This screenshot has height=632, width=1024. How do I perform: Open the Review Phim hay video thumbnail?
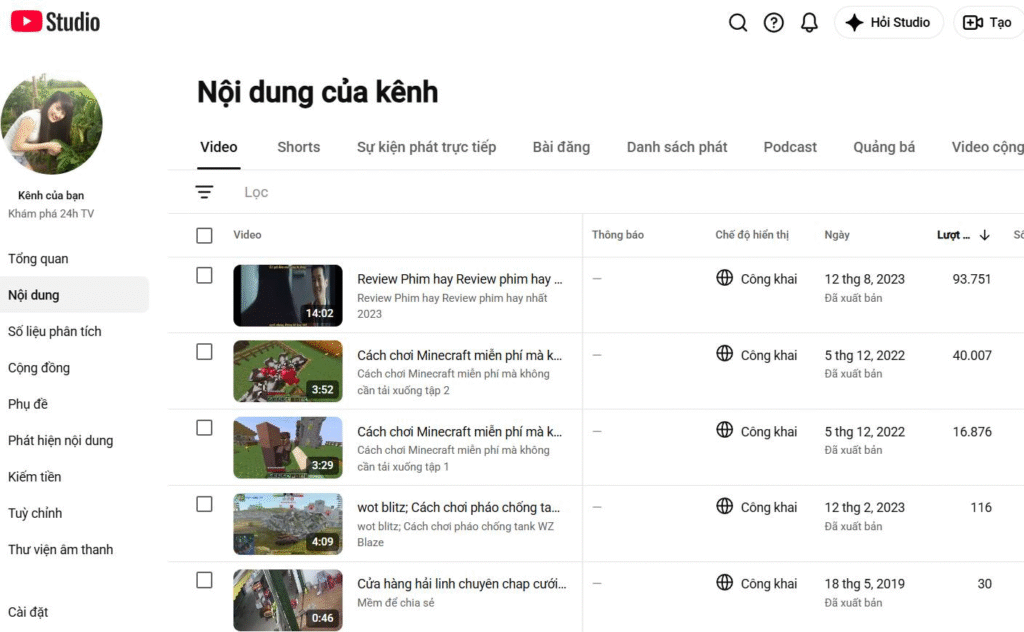[288, 295]
